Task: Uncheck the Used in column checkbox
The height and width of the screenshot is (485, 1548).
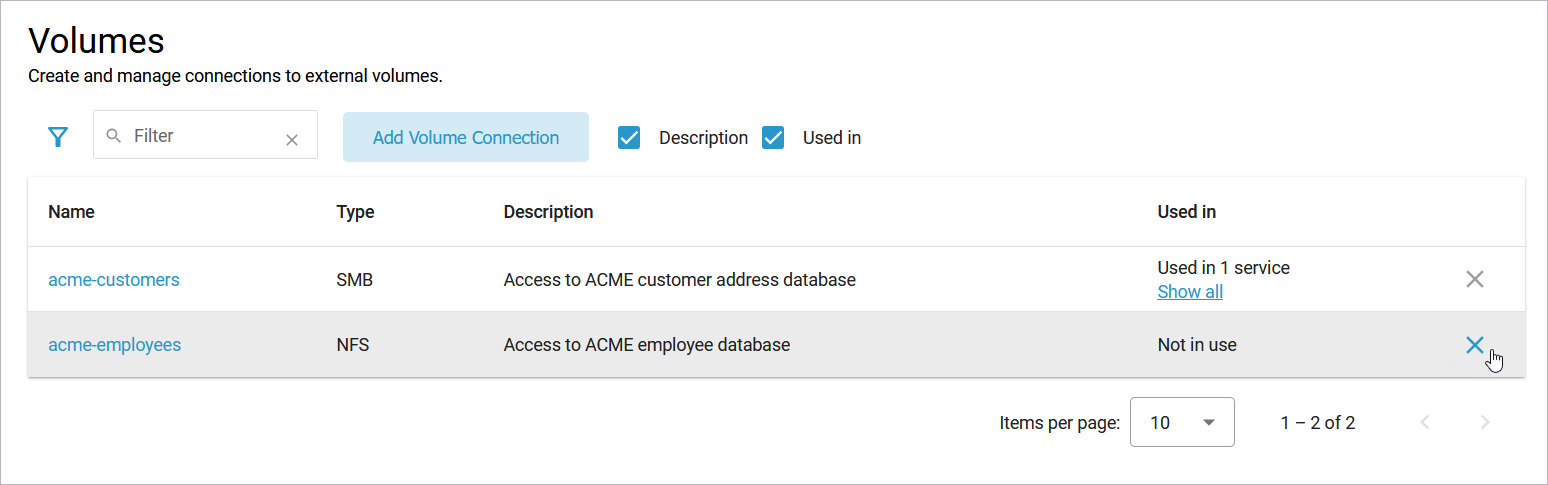Action: 773,138
